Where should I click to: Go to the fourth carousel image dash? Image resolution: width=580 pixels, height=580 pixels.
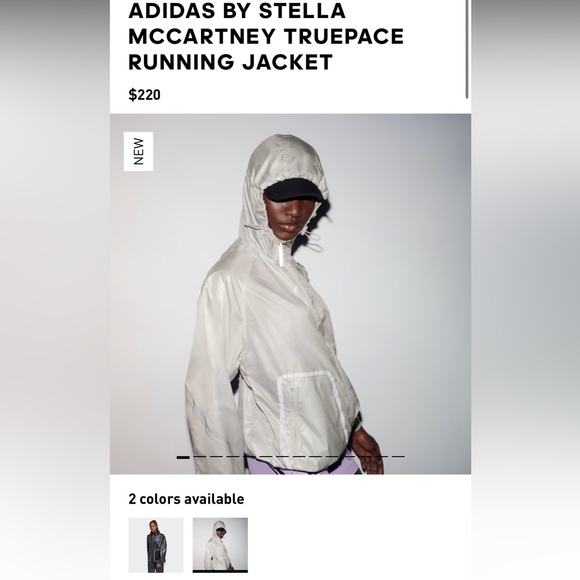233,456
